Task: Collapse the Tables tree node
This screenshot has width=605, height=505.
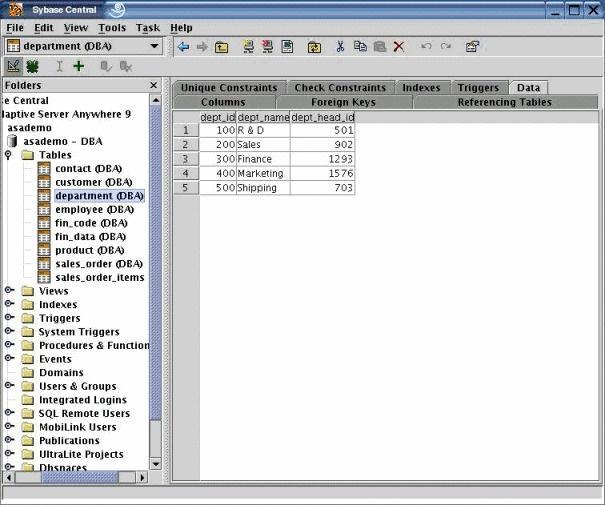Action: (9, 155)
